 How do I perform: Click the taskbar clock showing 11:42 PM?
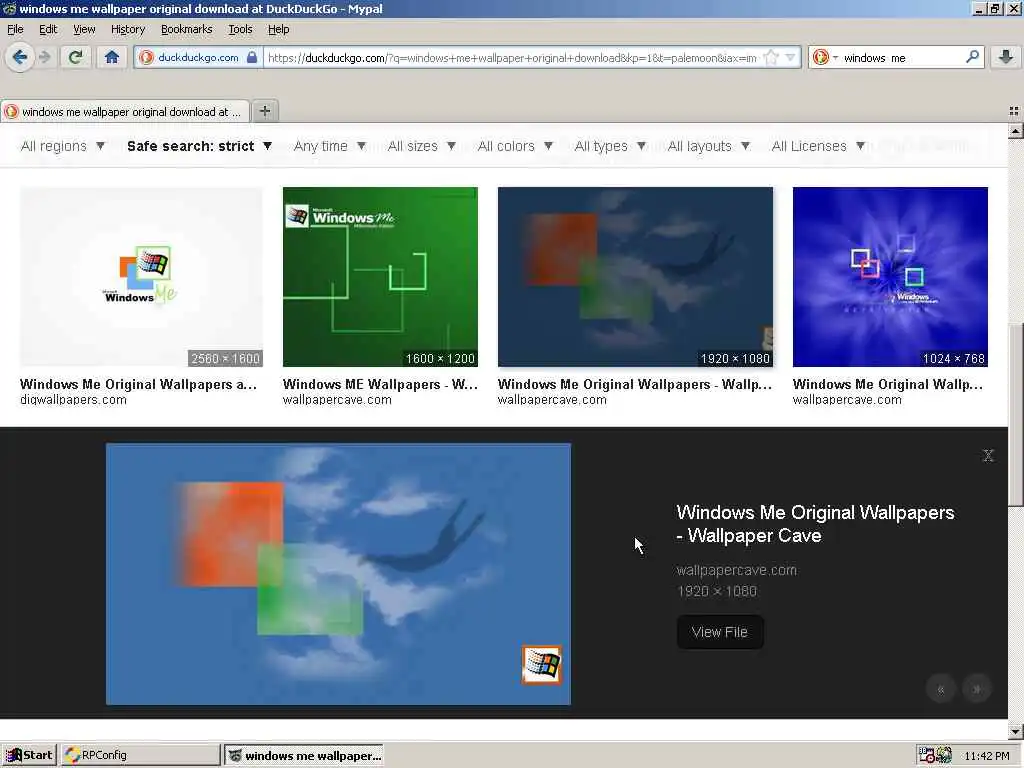pos(987,756)
